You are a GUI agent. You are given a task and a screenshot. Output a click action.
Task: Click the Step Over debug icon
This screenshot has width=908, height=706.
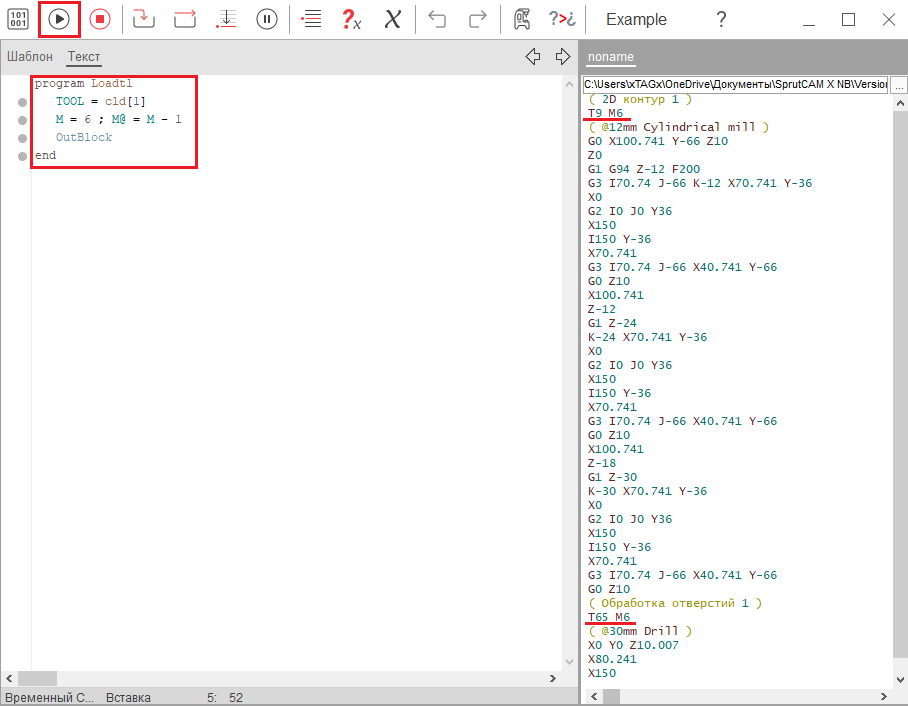tap(185, 19)
